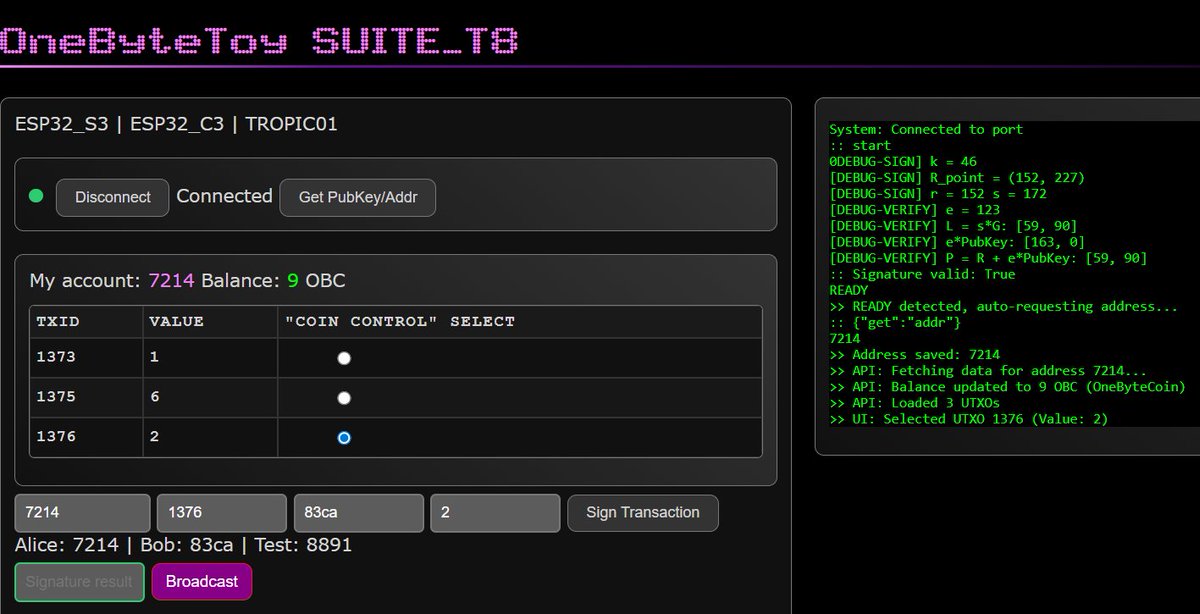This screenshot has height=614, width=1200.
Task: Click the ":: start" log line
Action: [860, 145]
